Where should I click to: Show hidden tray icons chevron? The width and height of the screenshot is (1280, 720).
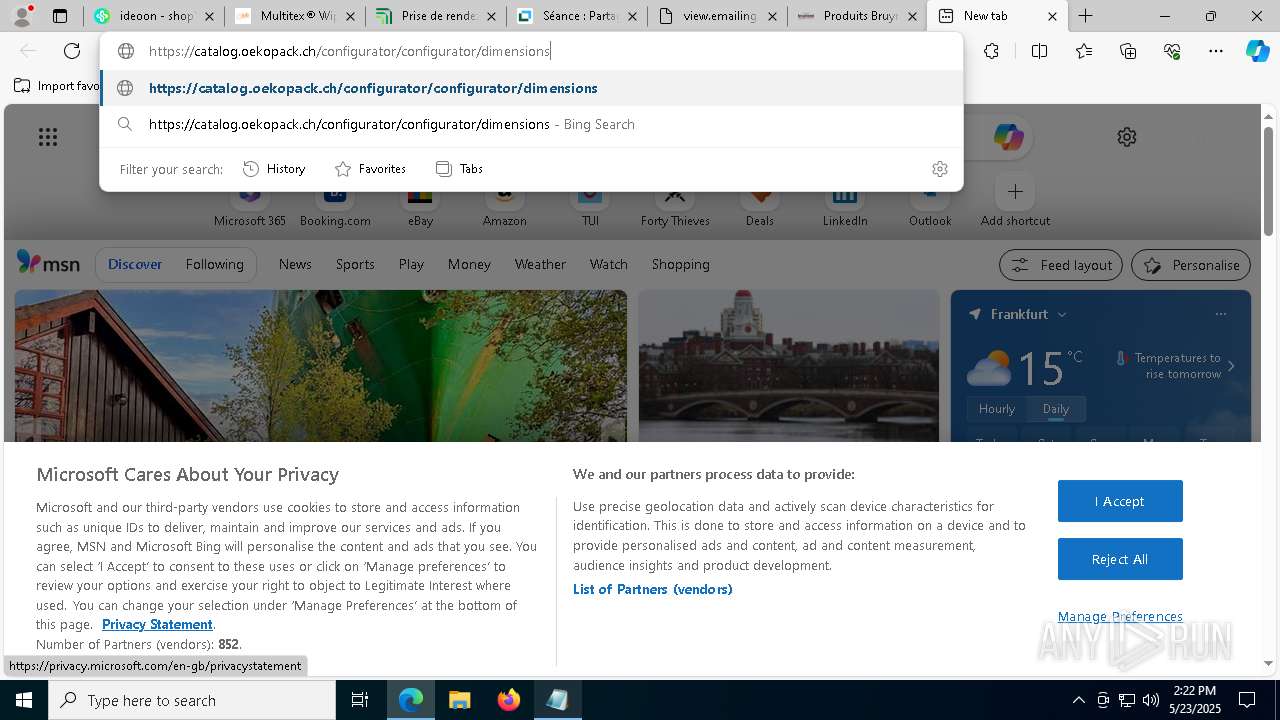point(1078,700)
